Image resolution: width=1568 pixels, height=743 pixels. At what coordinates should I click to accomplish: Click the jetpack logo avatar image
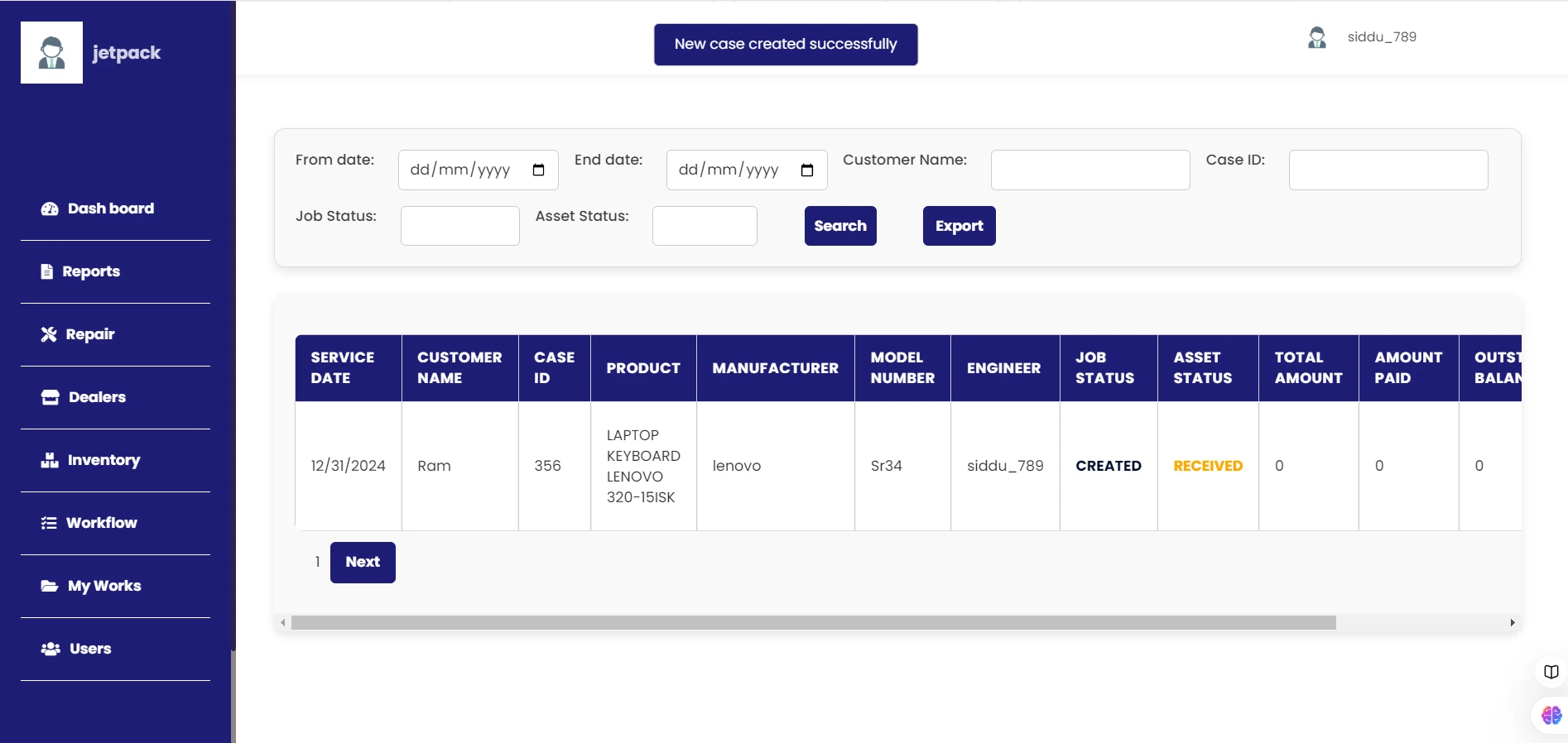click(51, 52)
